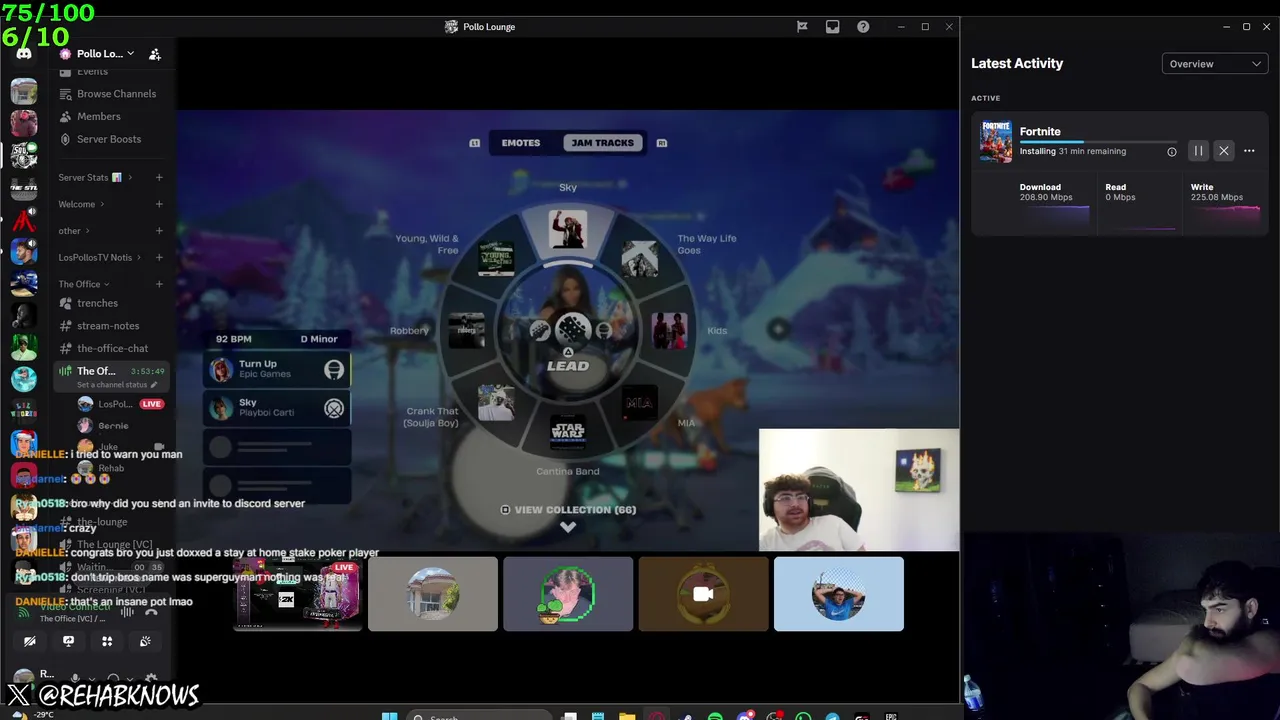Open the soundboard icon in voice panel
1280x720 pixels.
(145, 641)
